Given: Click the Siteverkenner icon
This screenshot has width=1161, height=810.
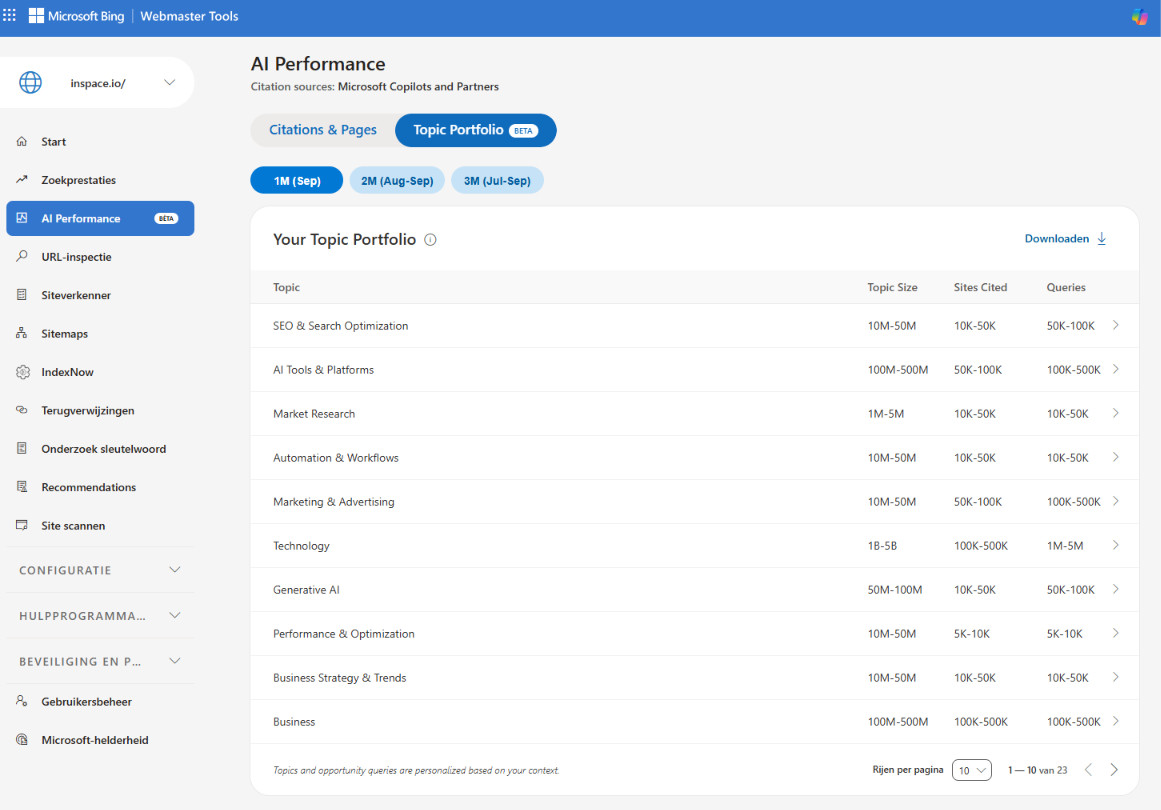Looking at the screenshot, I should (x=22, y=295).
